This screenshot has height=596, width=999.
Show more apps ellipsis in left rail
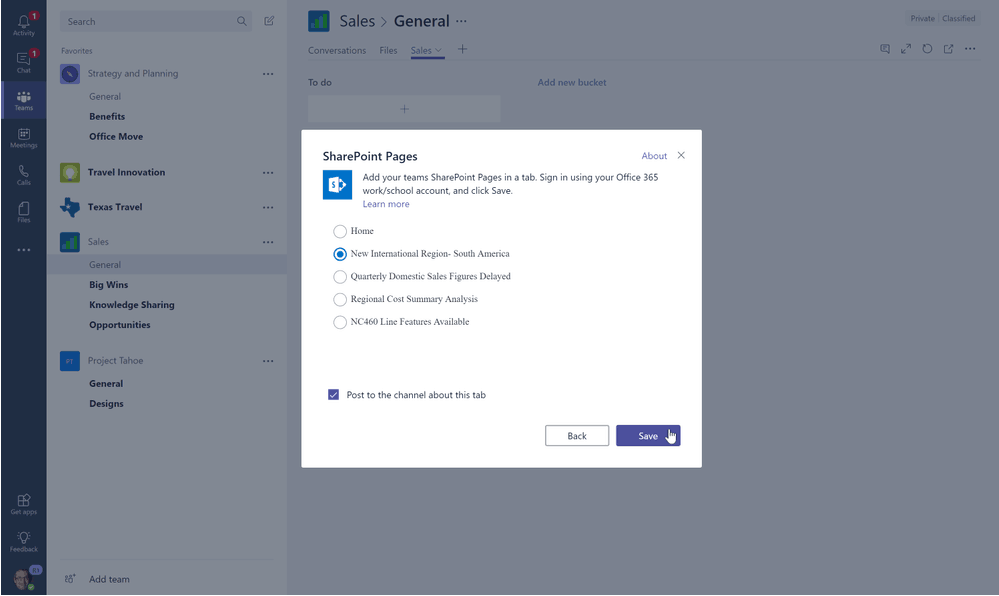pyautogui.click(x=24, y=250)
